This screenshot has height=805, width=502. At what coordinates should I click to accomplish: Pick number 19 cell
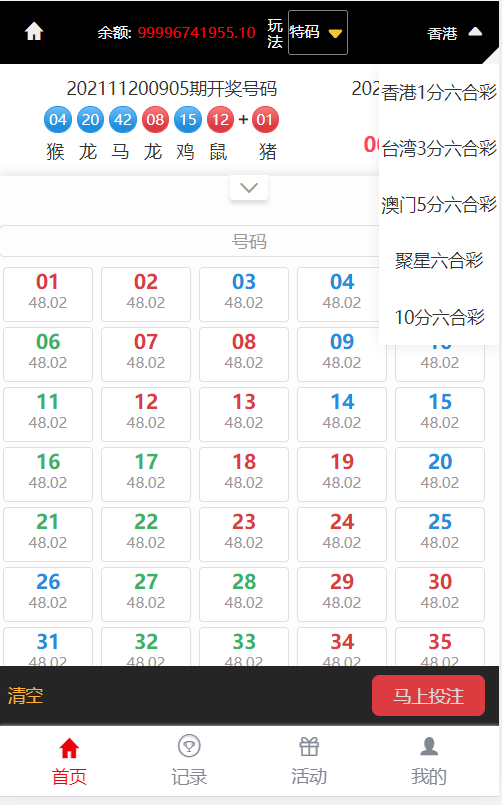[x=342, y=474]
